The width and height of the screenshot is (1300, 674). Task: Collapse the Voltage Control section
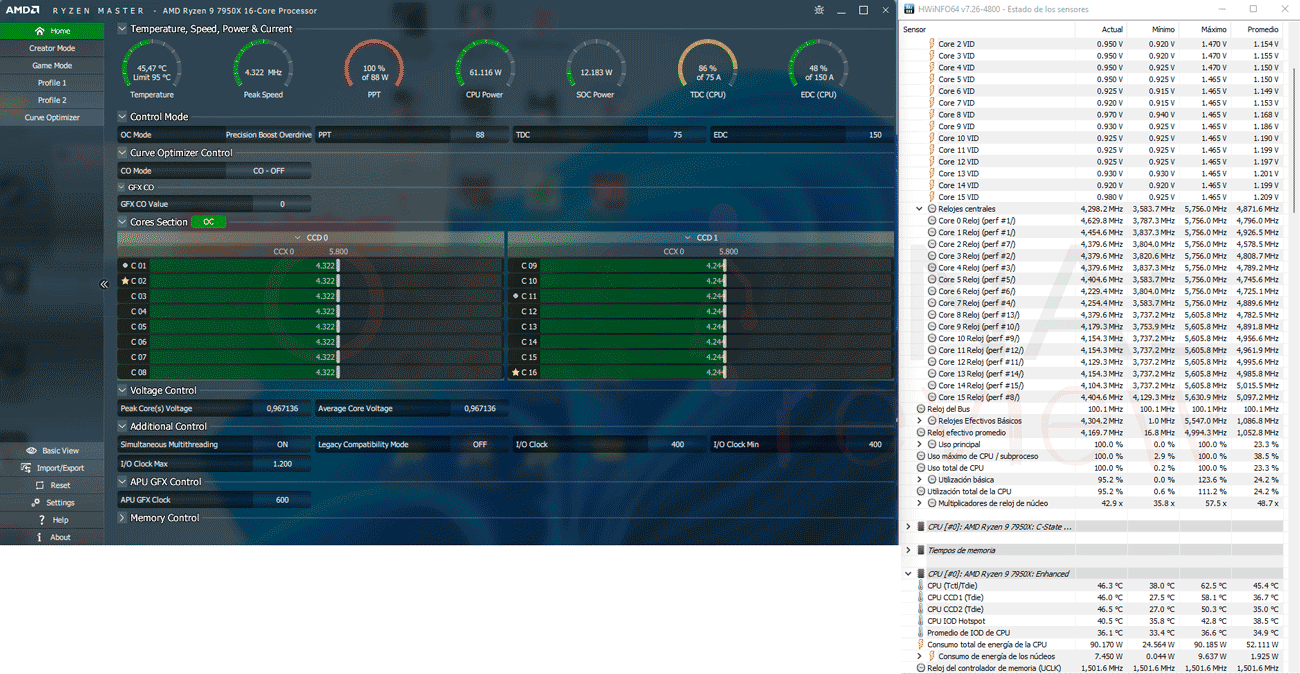[122, 390]
